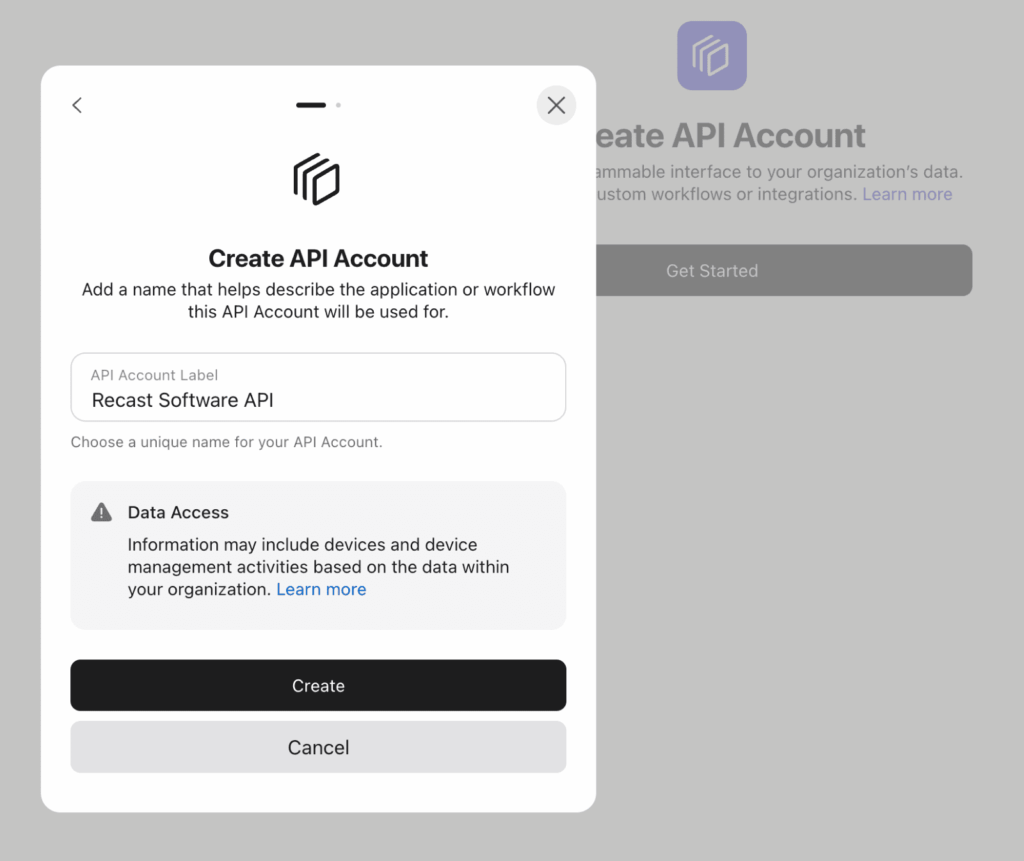Click the small unfilled step indicator dot
Viewport: 1024px width, 861px height.
click(x=338, y=104)
